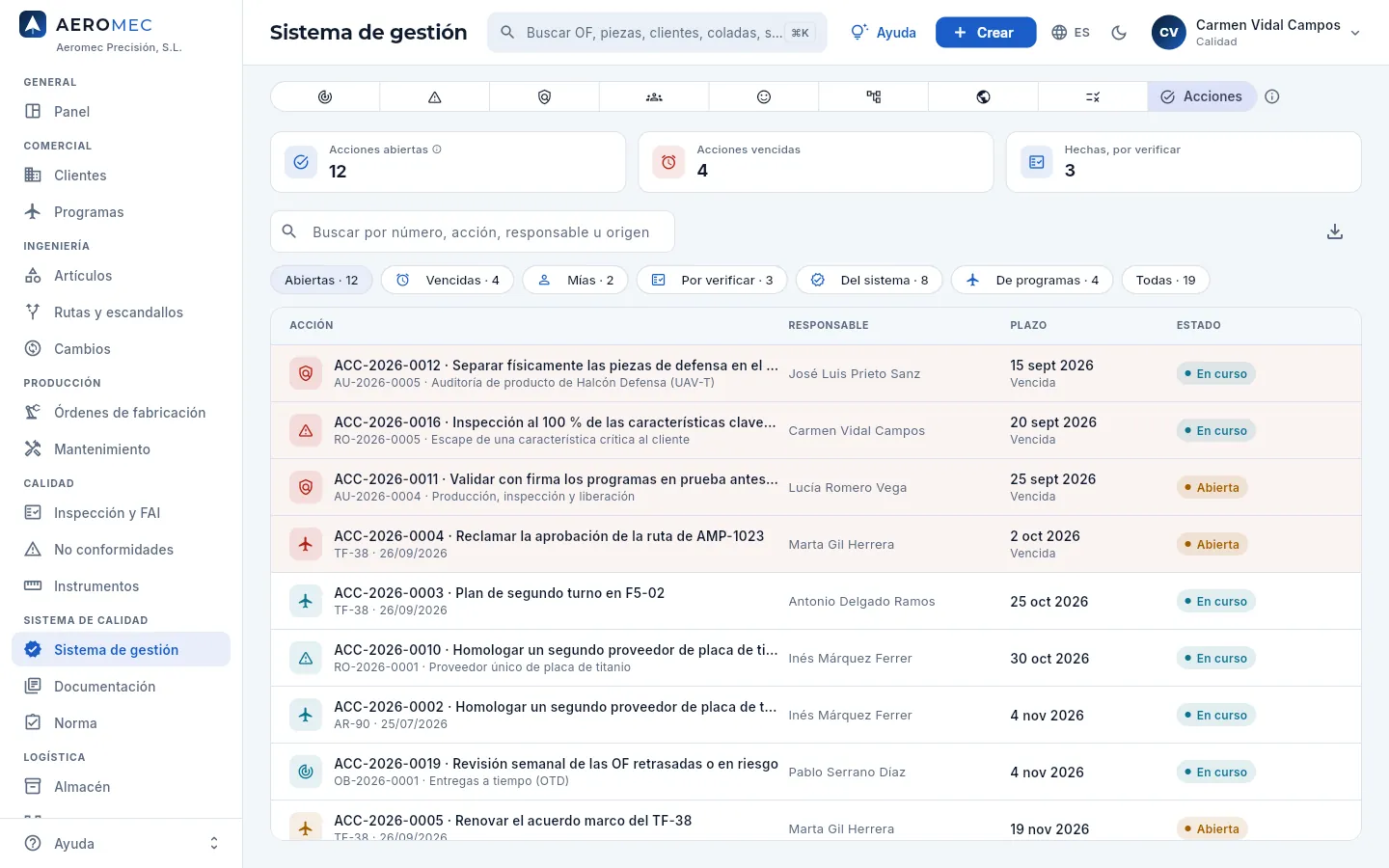Click En curso status of ACC-2026-0010
Screen dimensions: 1389x868
click(x=1215, y=658)
